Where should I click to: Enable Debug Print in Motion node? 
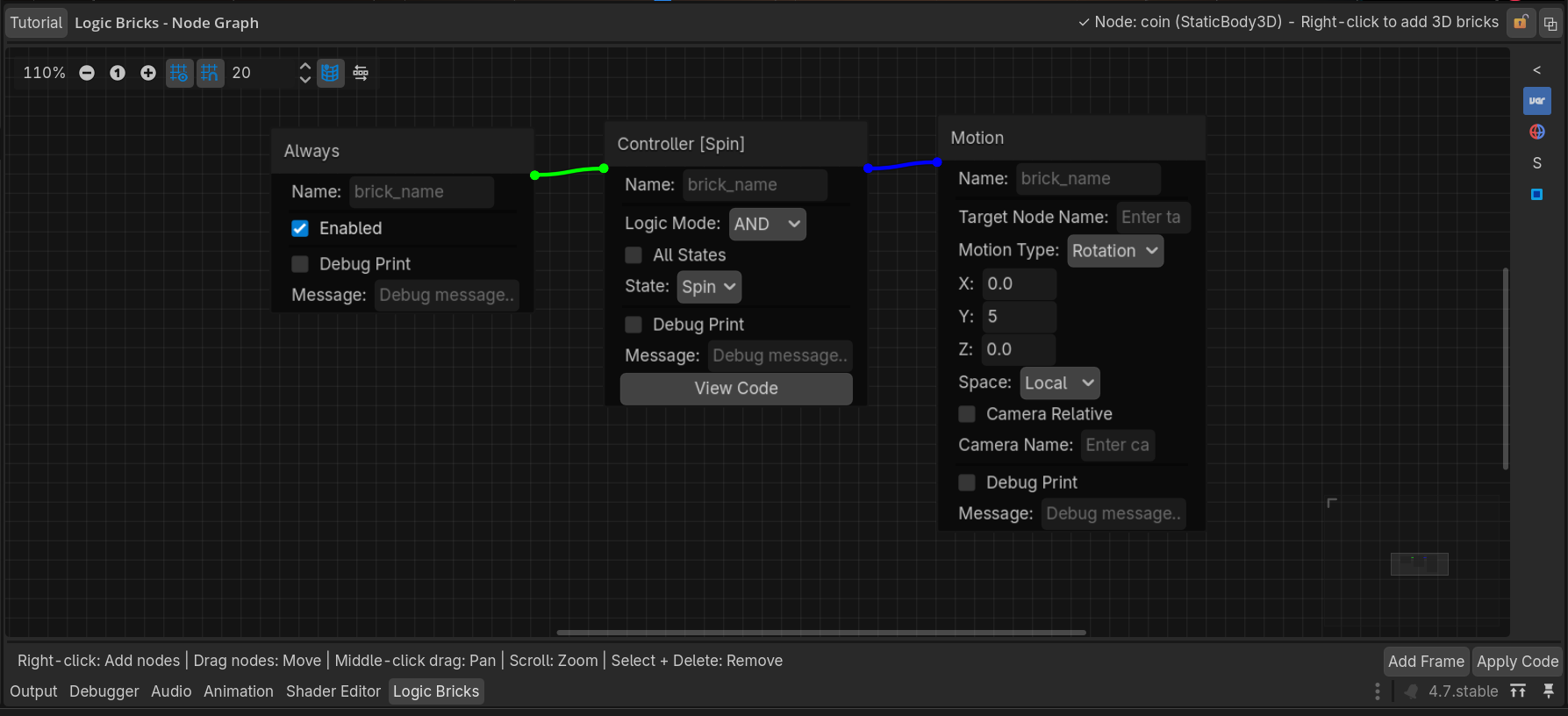(967, 483)
